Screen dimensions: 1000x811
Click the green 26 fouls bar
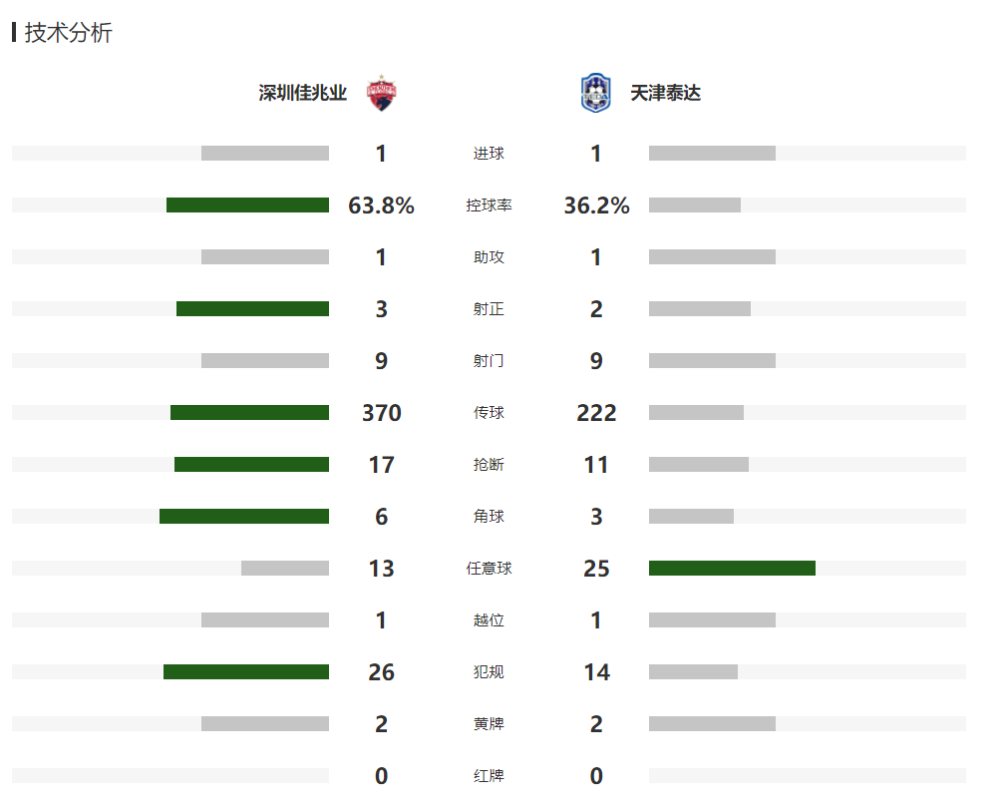246,672
